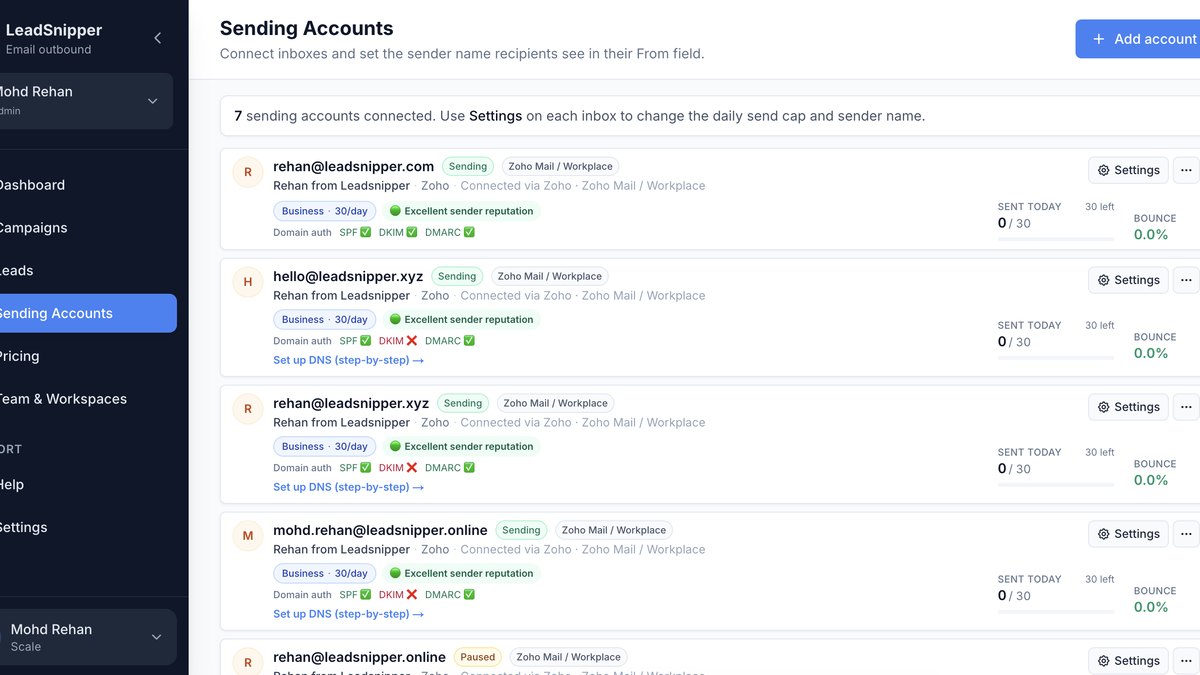Open Set up DNS link for mohd.rehan@leadsnipper.online
Image resolution: width=1200 pixels, height=675 pixels.
[348, 614]
